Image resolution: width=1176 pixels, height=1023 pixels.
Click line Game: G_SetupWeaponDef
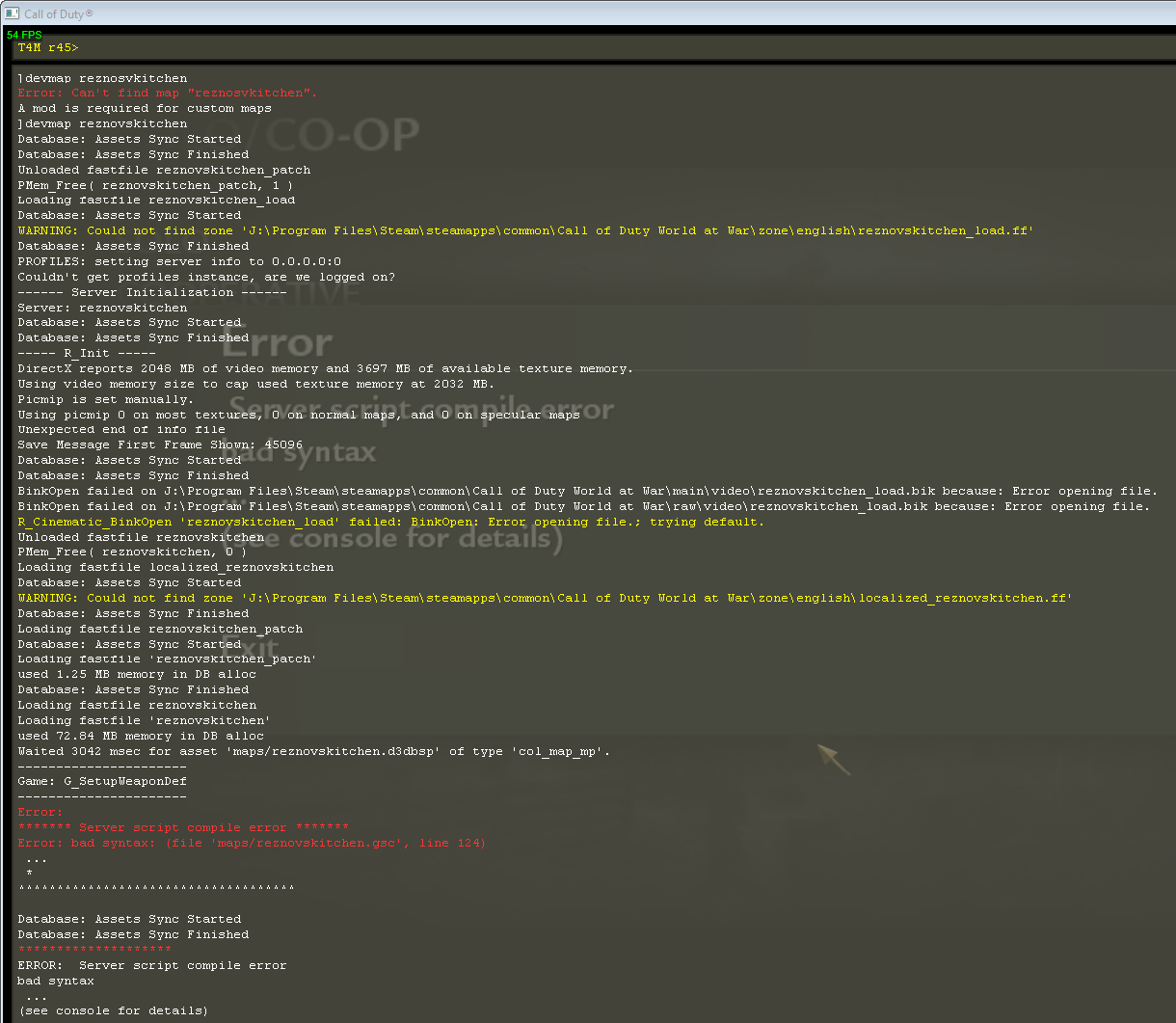102,782
